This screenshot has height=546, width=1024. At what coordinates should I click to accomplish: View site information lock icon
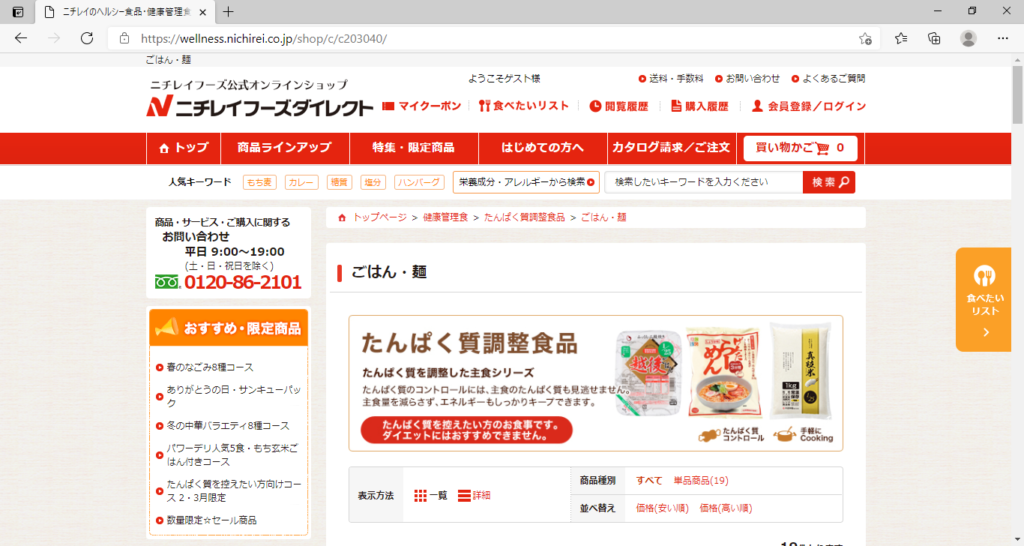pyautogui.click(x=125, y=39)
